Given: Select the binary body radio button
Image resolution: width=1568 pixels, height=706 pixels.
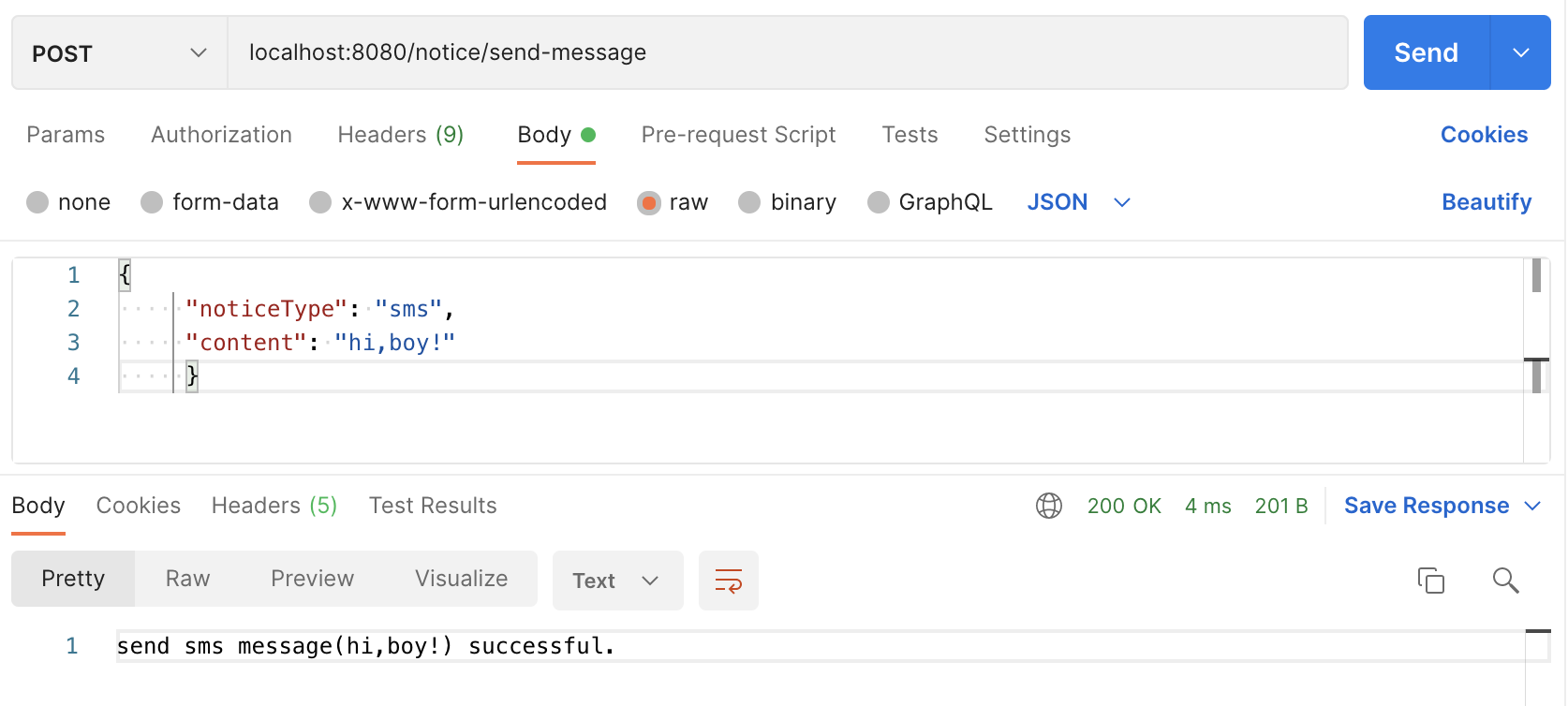Looking at the screenshot, I should point(749,202).
